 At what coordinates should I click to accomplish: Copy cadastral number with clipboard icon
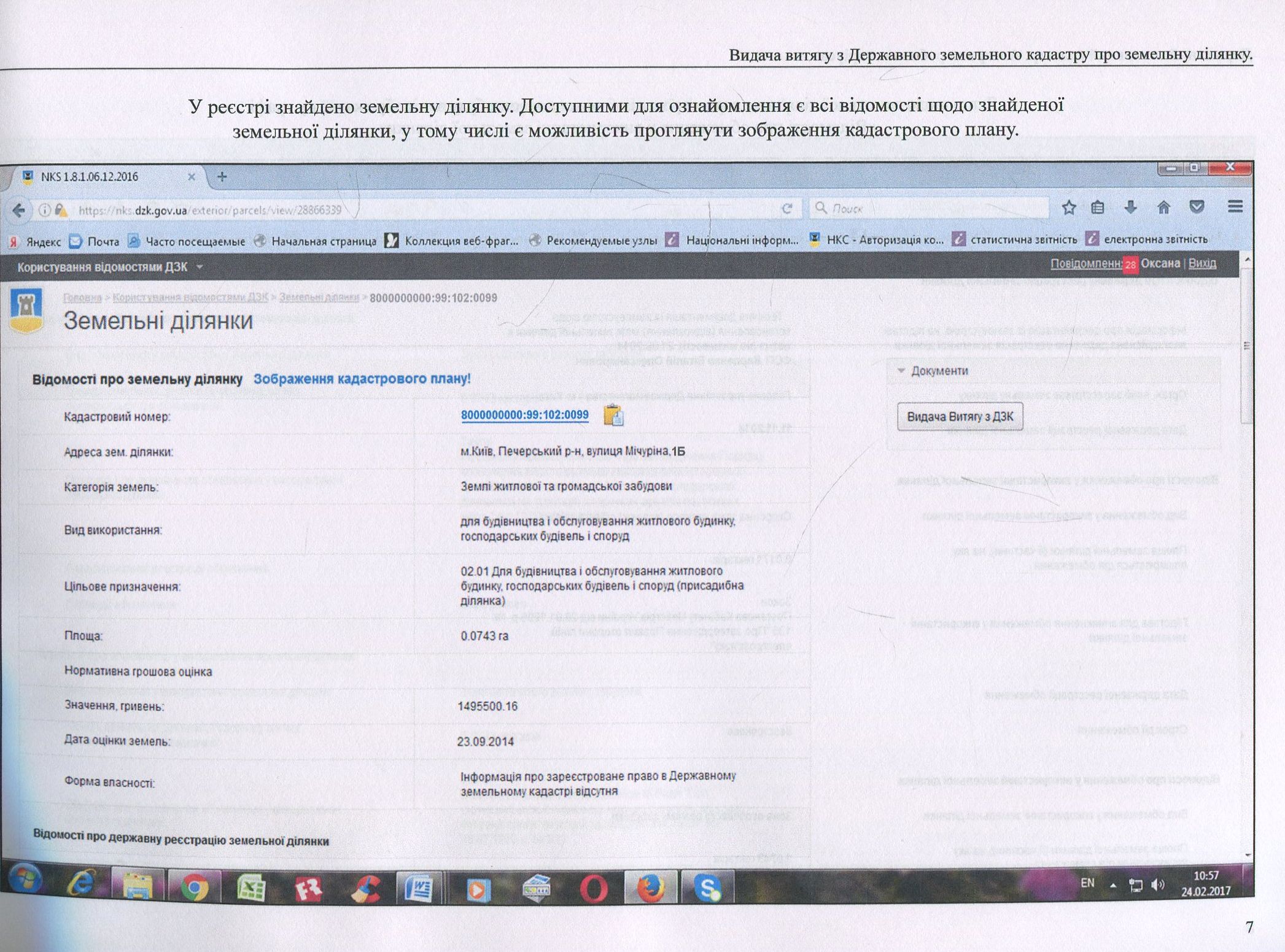tap(613, 416)
